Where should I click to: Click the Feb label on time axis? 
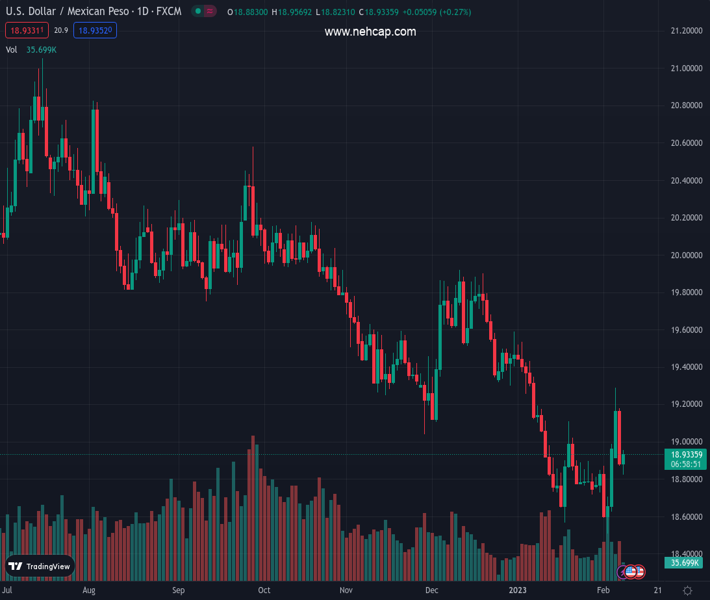coord(603,590)
